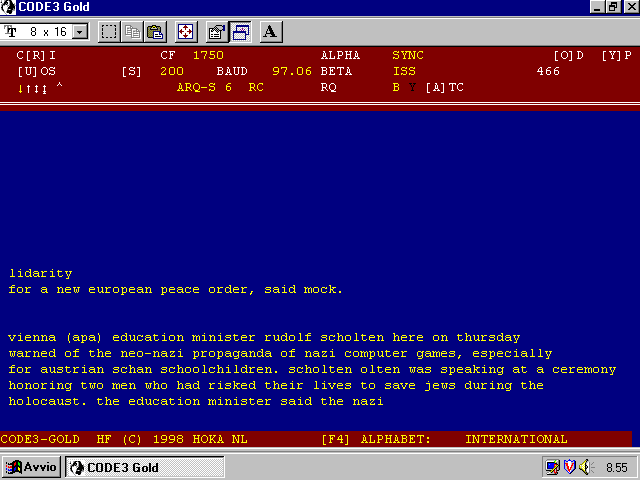Image resolution: width=640 pixels, height=480 pixels.
Task: Open Font settings with the A icon
Action: pos(270,32)
